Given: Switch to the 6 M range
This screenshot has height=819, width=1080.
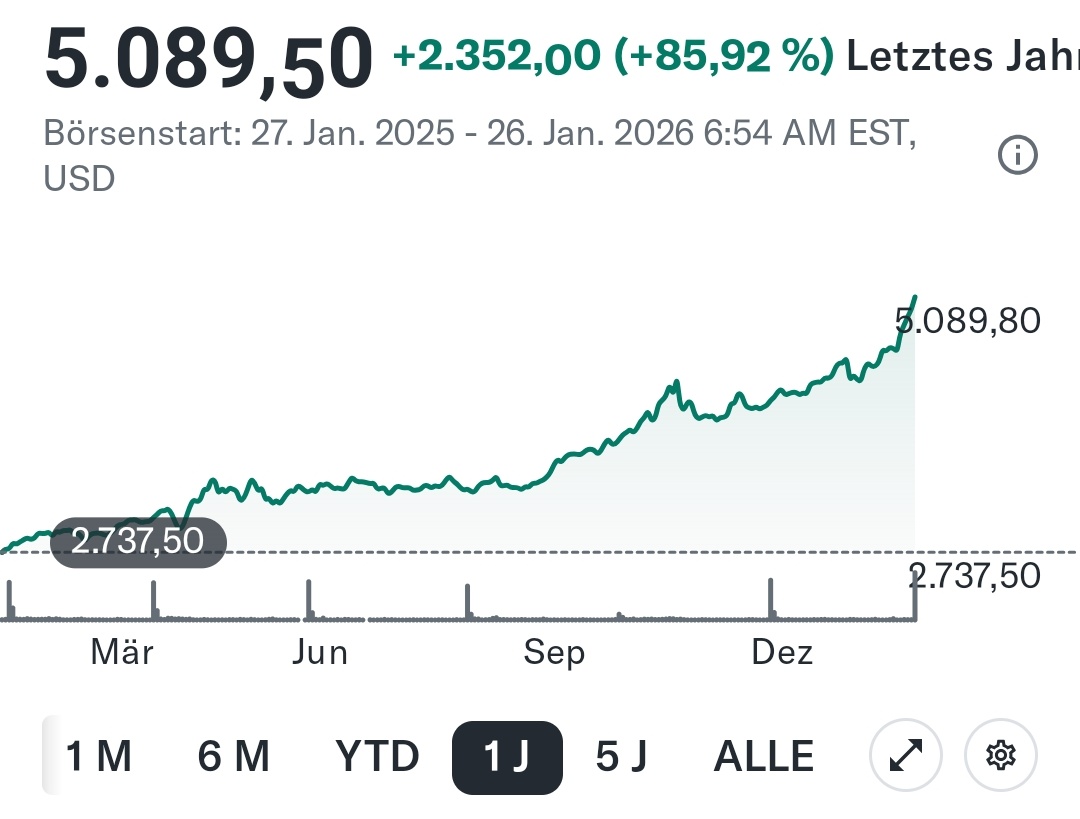Looking at the screenshot, I should point(234,757).
